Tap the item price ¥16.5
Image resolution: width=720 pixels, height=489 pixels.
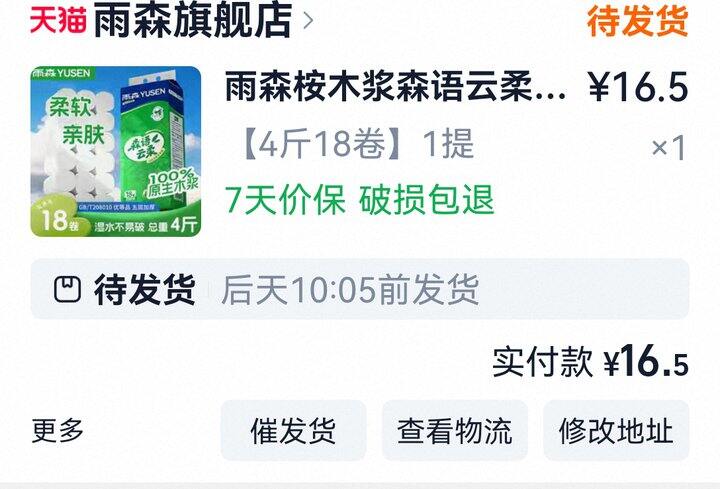coord(638,86)
